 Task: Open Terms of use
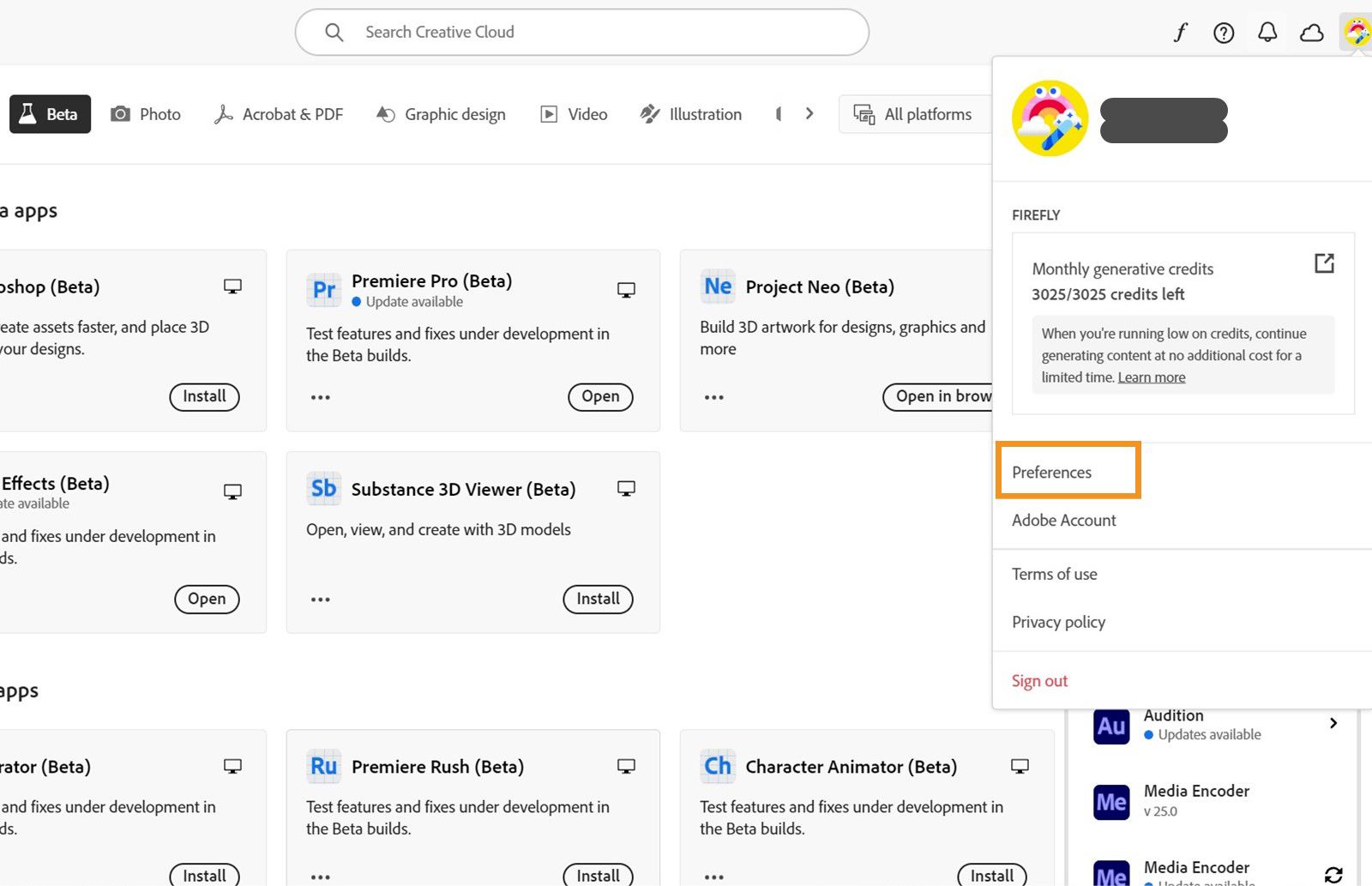pos(1055,575)
